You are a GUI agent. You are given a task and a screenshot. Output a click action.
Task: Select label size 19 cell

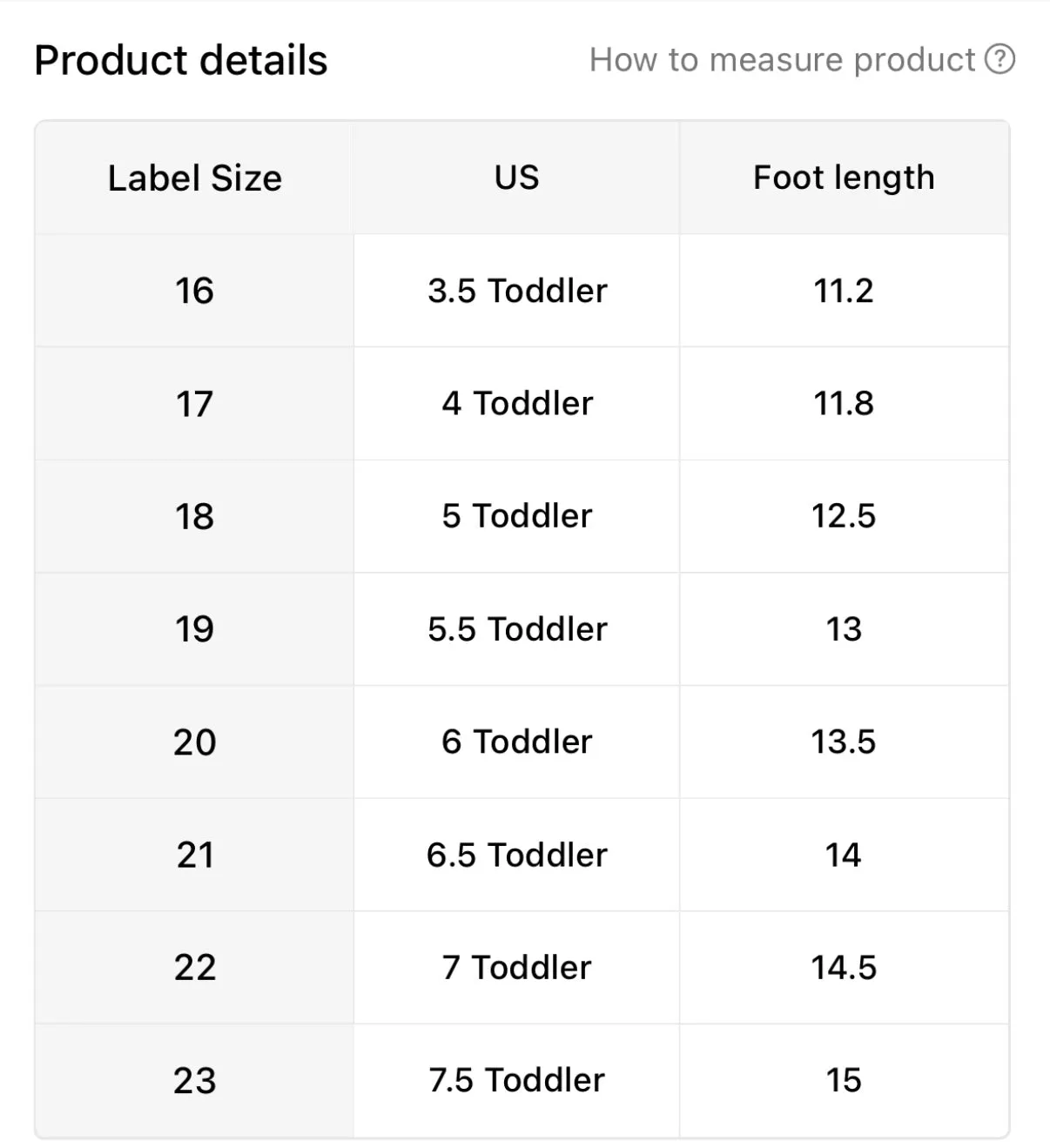click(195, 629)
